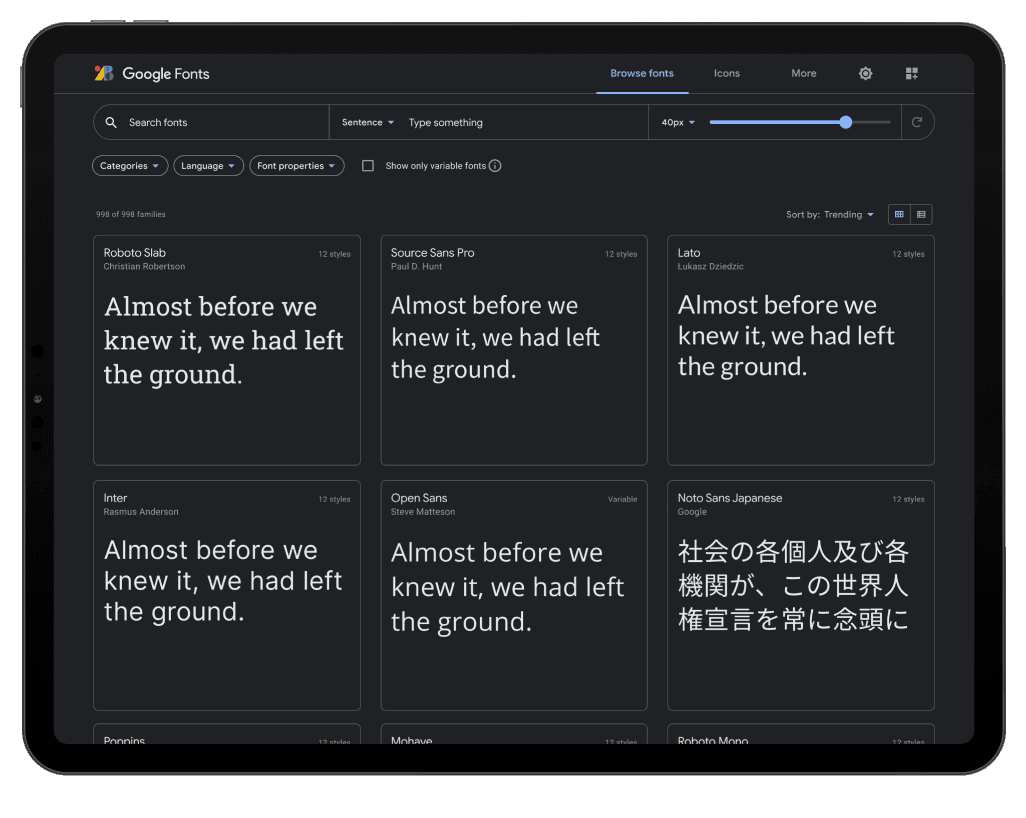Click variable fonts info icon
This screenshot has width=1026, height=818.
(495, 166)
